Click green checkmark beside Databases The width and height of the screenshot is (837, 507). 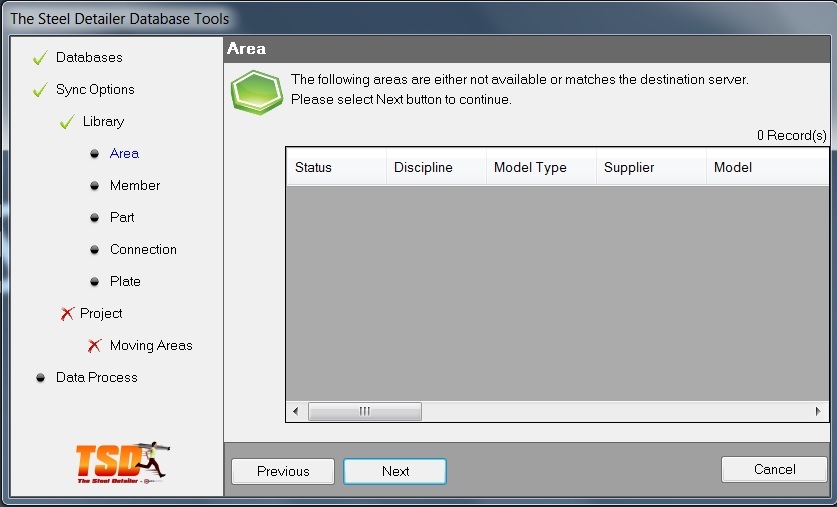pyautogui.click(x=40, y=58)
